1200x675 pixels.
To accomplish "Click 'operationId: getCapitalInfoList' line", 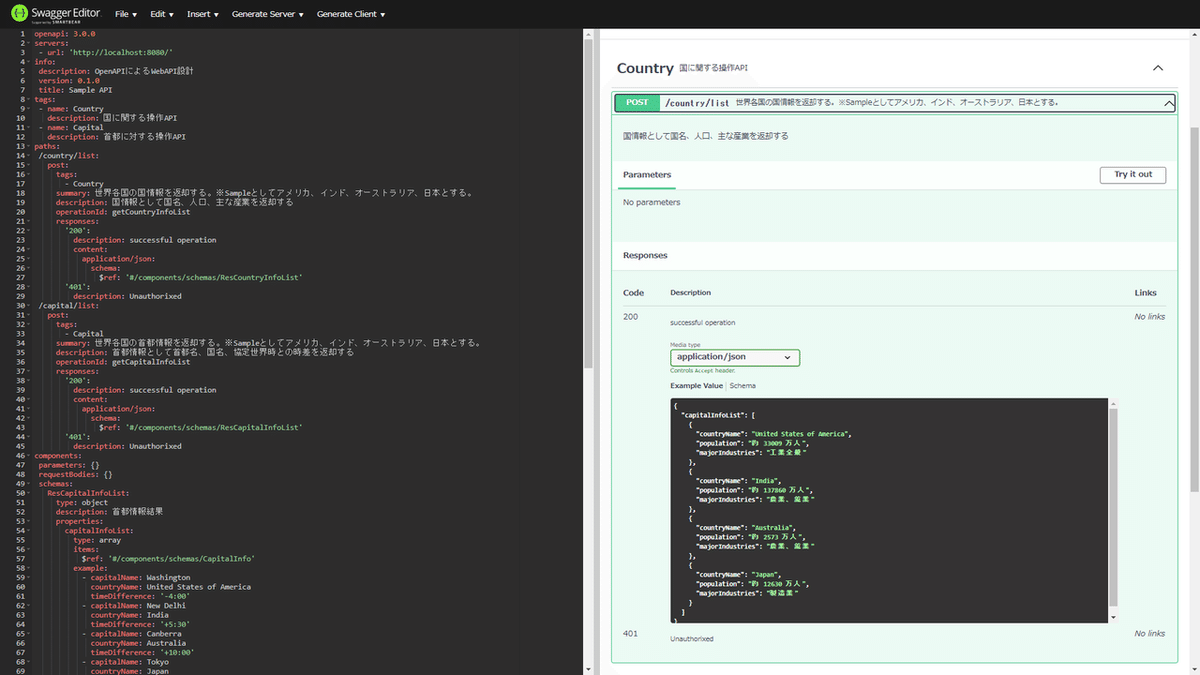I will (123, 361).
